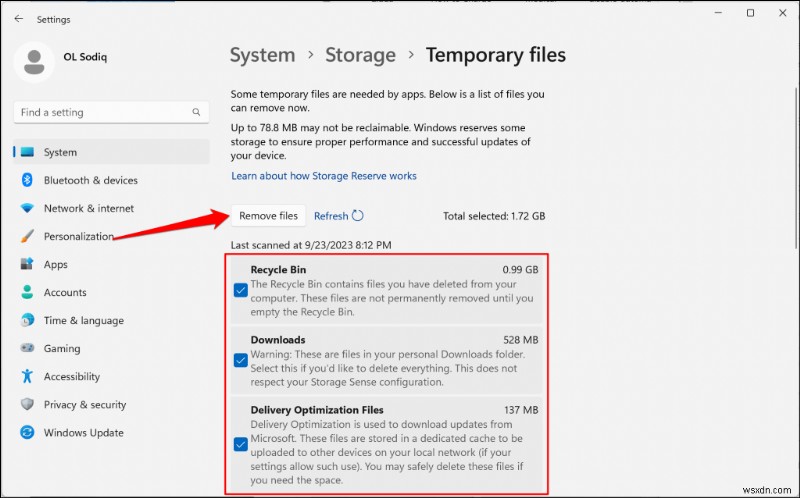
Task: Click the Refresh circular arrow icon
Action: point(358,216)
